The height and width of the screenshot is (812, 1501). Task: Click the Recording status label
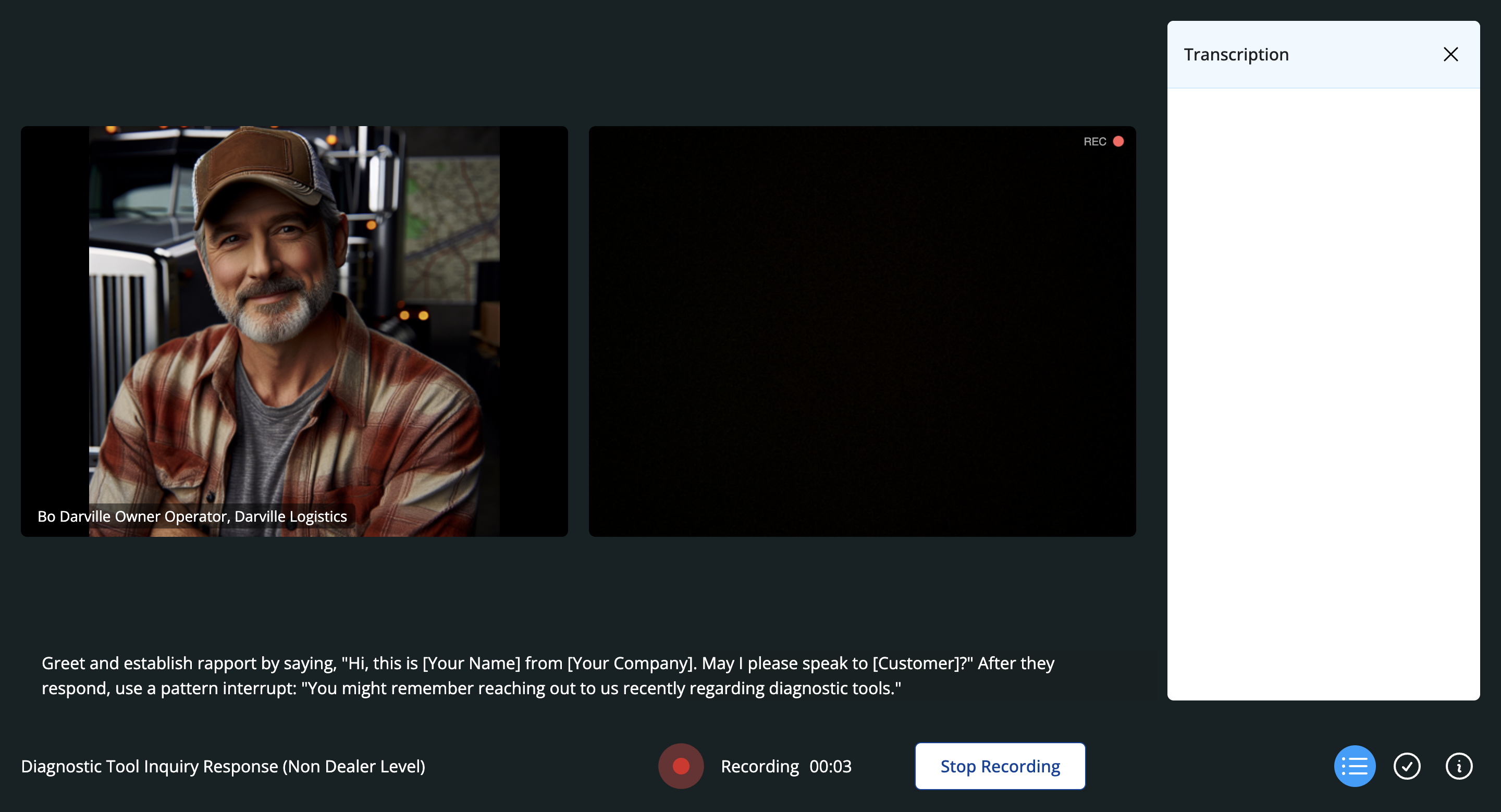coord(759,766)
